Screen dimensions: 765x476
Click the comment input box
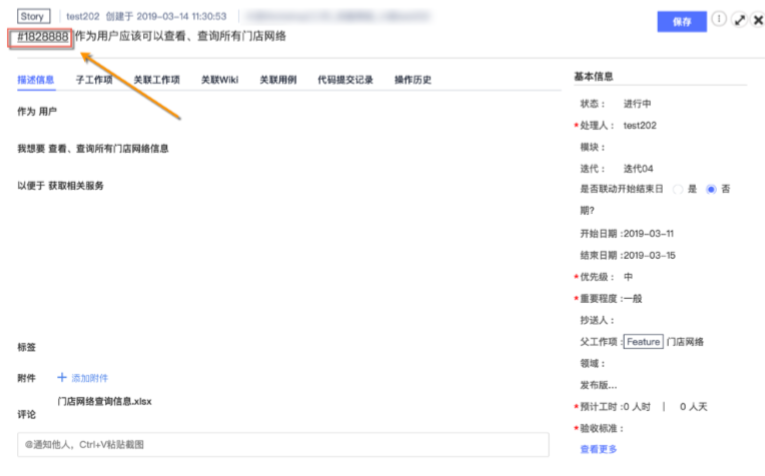pos(283,444)
